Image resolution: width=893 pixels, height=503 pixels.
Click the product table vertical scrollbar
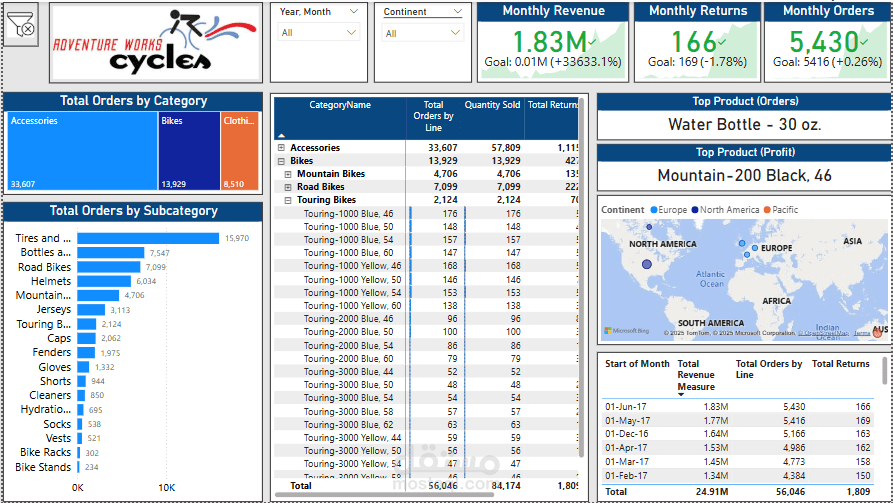point(581,285)
